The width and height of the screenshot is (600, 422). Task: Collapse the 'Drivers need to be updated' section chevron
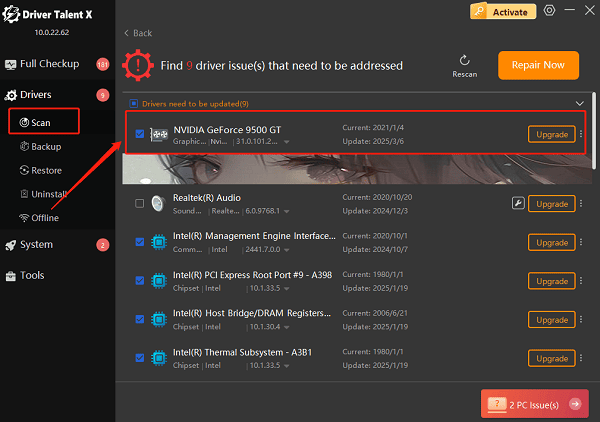pos(580,103)
